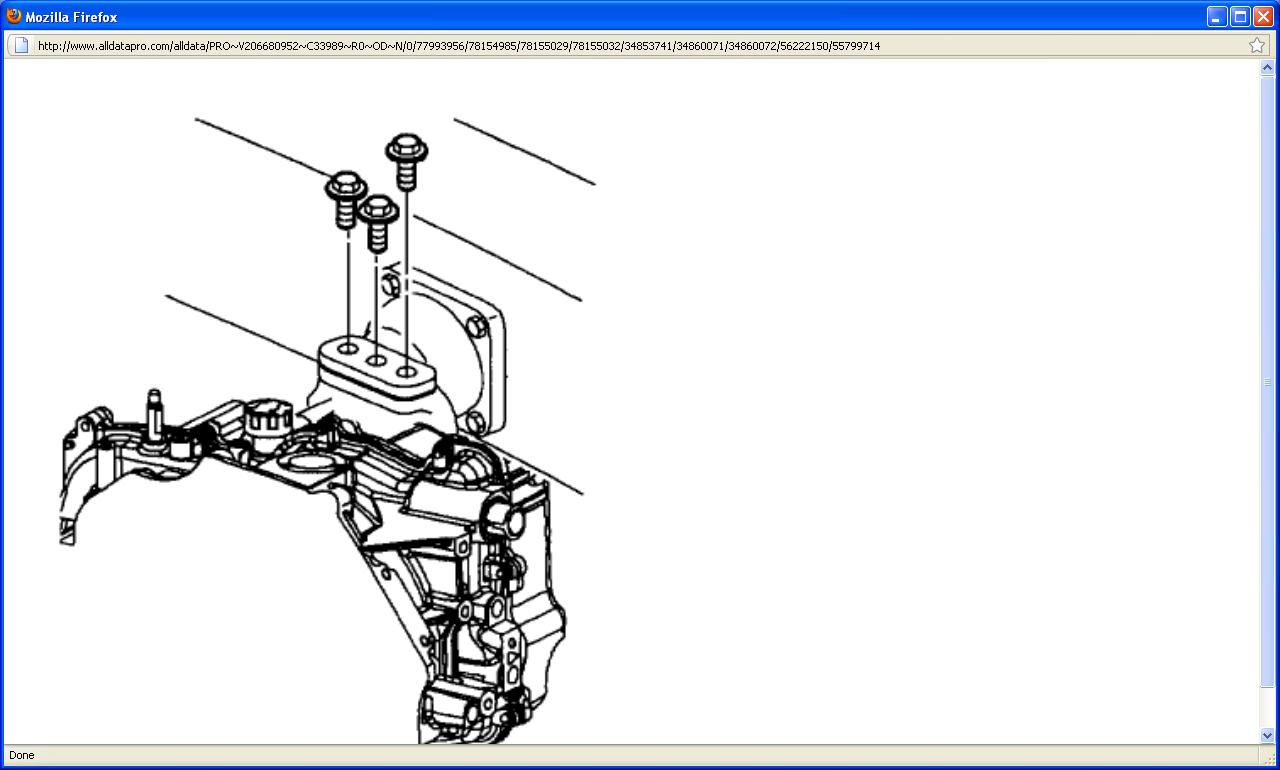The image size is (1280, 770).
Task: Bookmark this page with the star icon
Action: coord(1257,45)
